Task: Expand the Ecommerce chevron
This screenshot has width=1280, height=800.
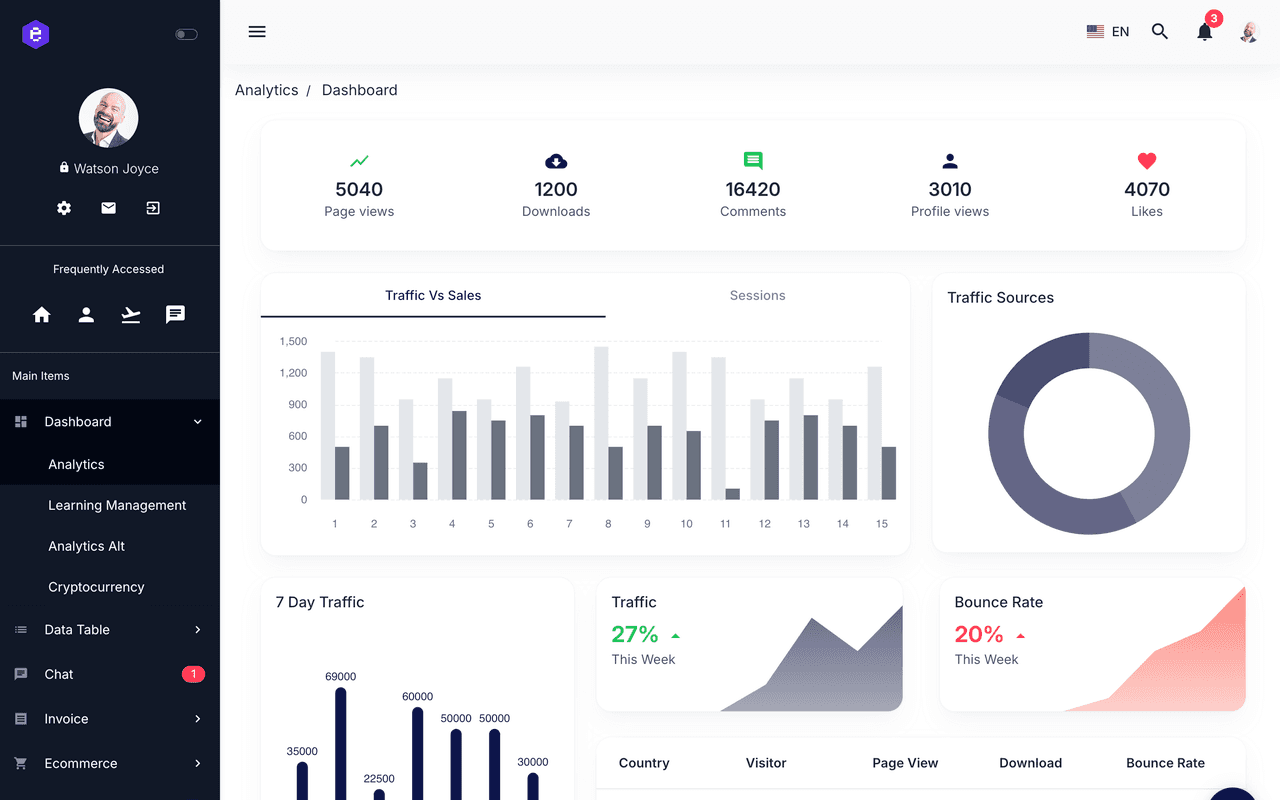Action: coord(197,763)
